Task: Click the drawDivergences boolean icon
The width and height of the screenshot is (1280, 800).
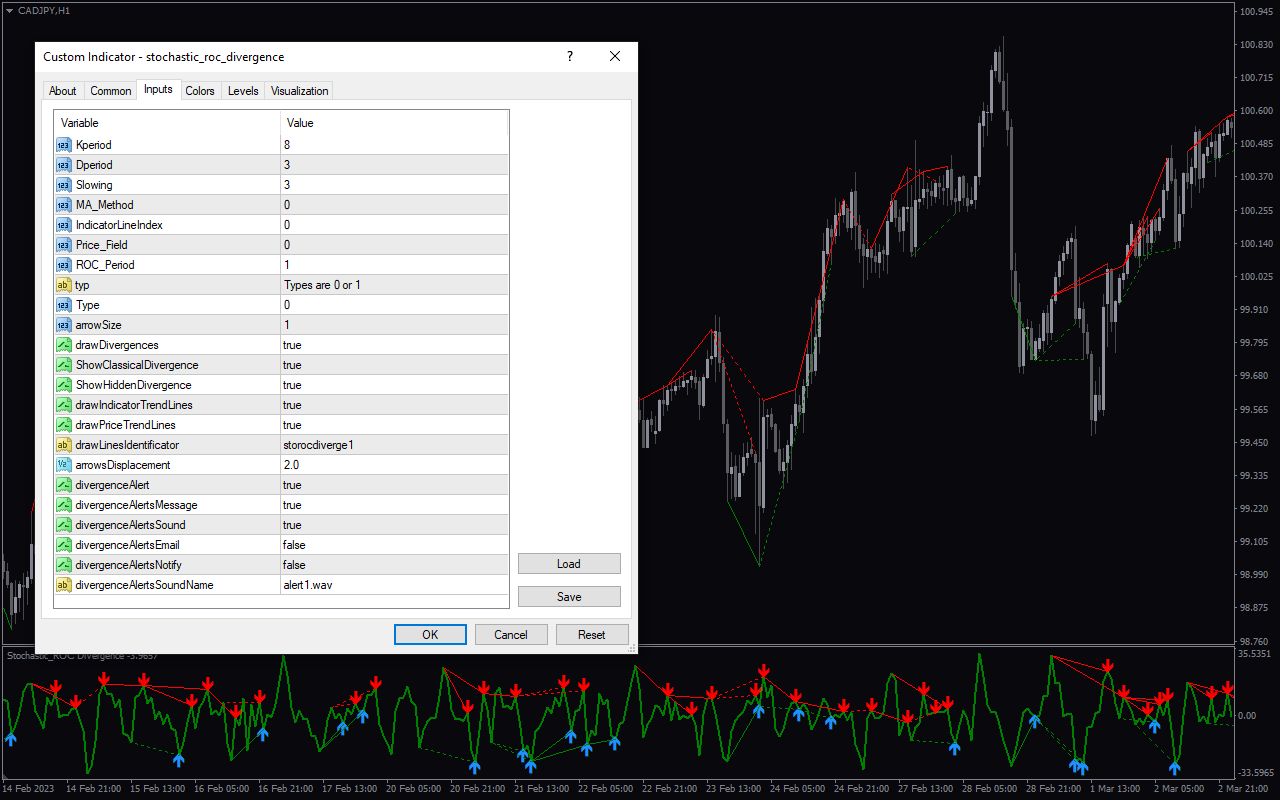Action: [x=64, y=345]
